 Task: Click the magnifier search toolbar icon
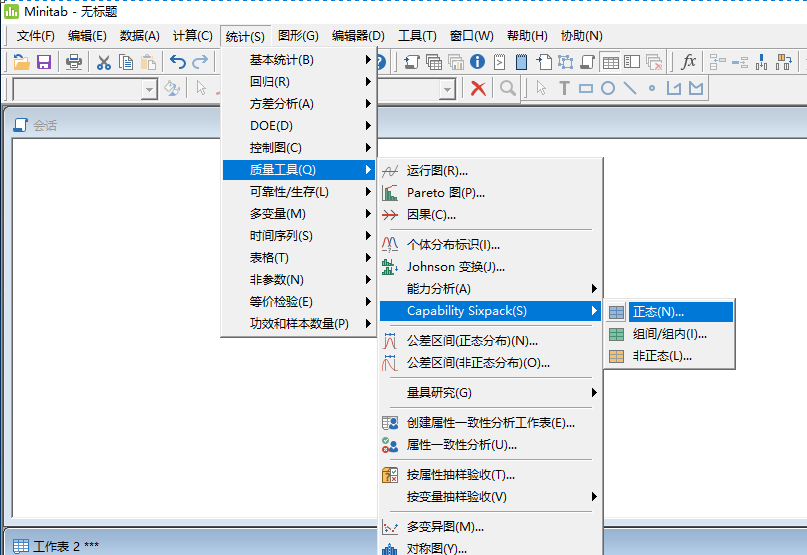coord(507,89)
